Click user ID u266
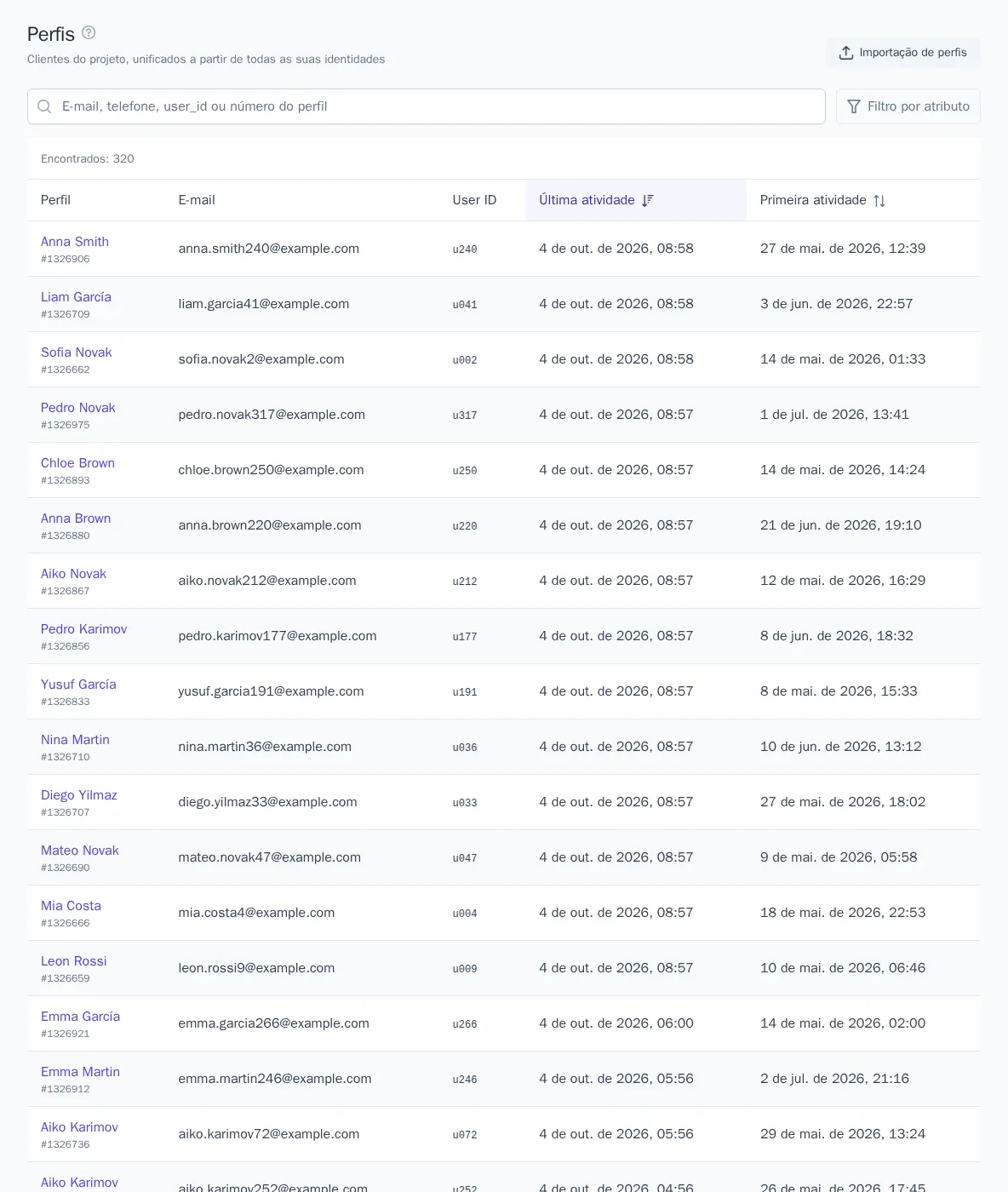 (465, 1024)
